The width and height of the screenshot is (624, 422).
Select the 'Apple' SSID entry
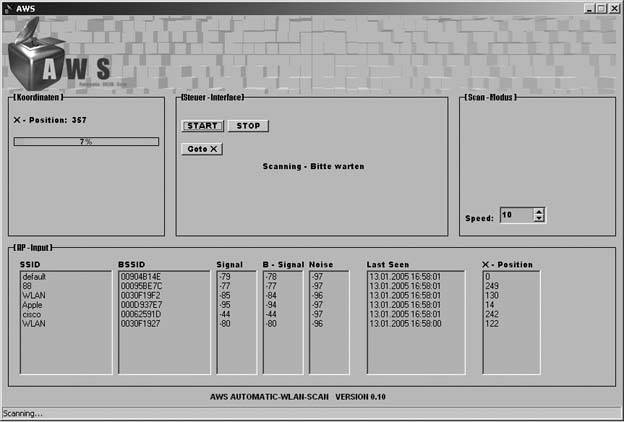pyautogui.click(x=33, y=304)
